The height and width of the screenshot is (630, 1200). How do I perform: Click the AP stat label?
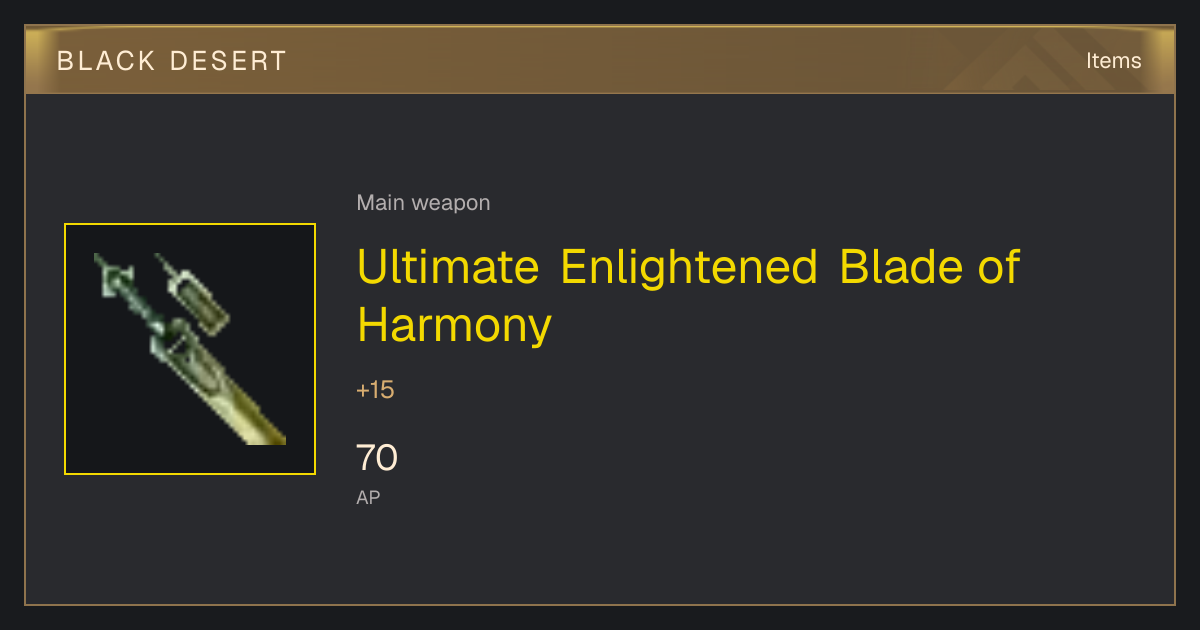(368, 497)
